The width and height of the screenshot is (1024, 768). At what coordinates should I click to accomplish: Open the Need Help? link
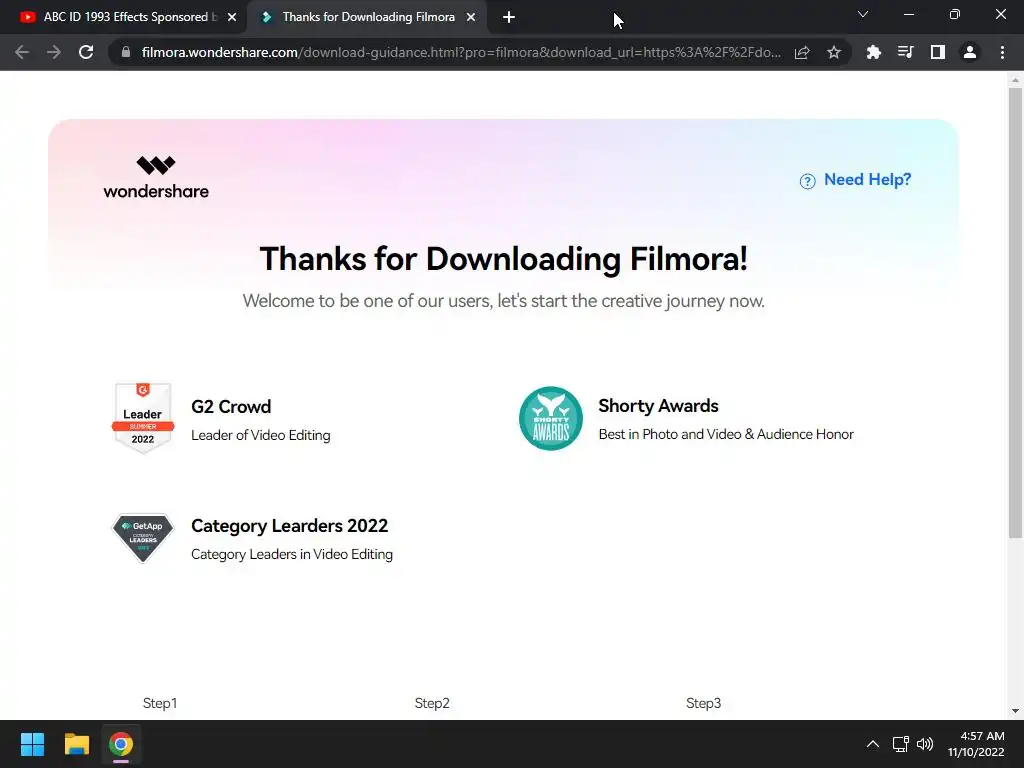click(x=867, y=180)
